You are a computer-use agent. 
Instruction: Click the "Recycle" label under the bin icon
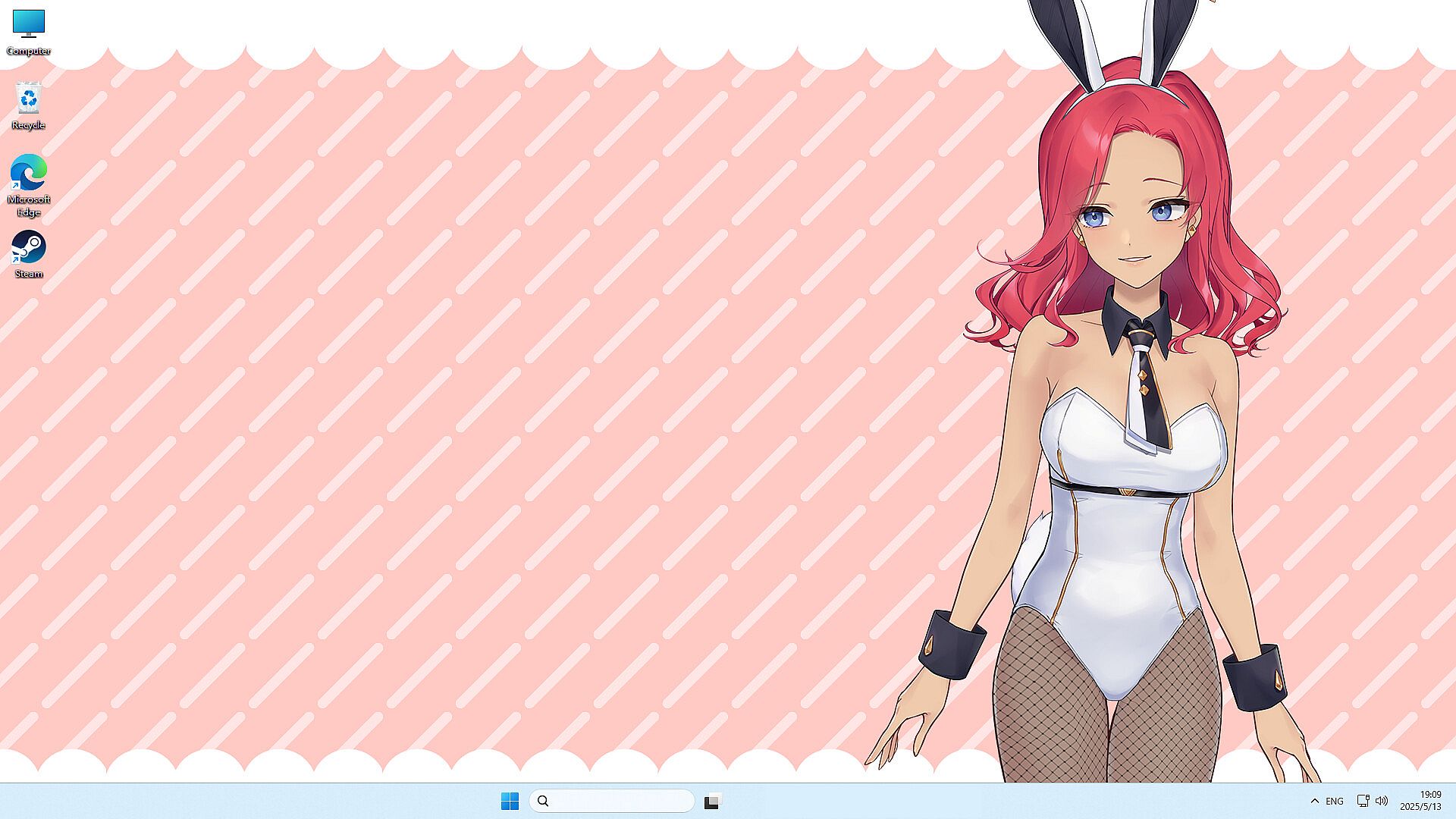coord(29,125)
